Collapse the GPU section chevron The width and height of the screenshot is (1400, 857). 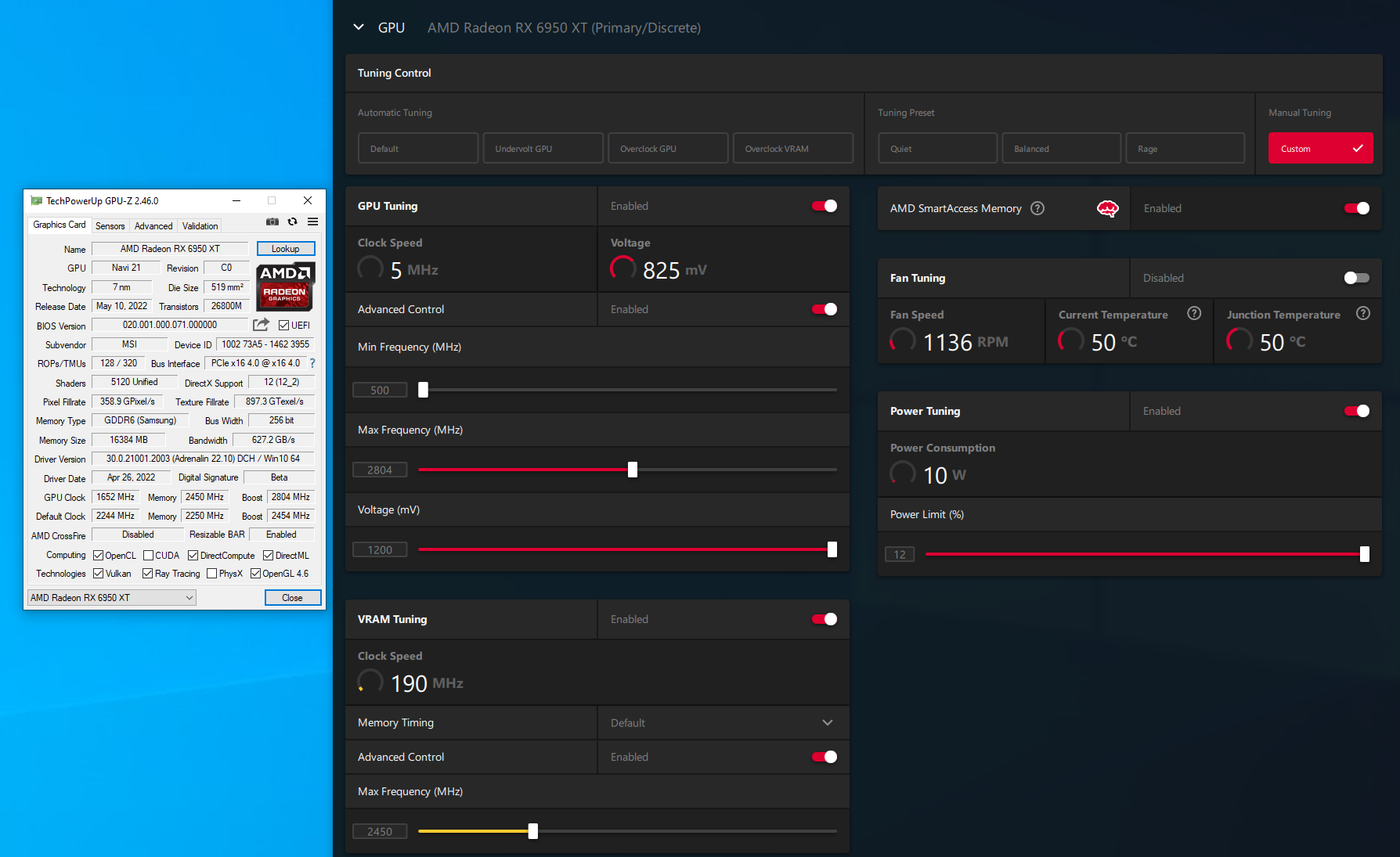[359, 27]
